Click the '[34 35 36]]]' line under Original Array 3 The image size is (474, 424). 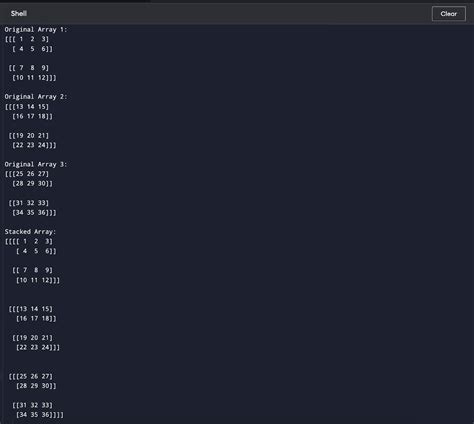34,212
